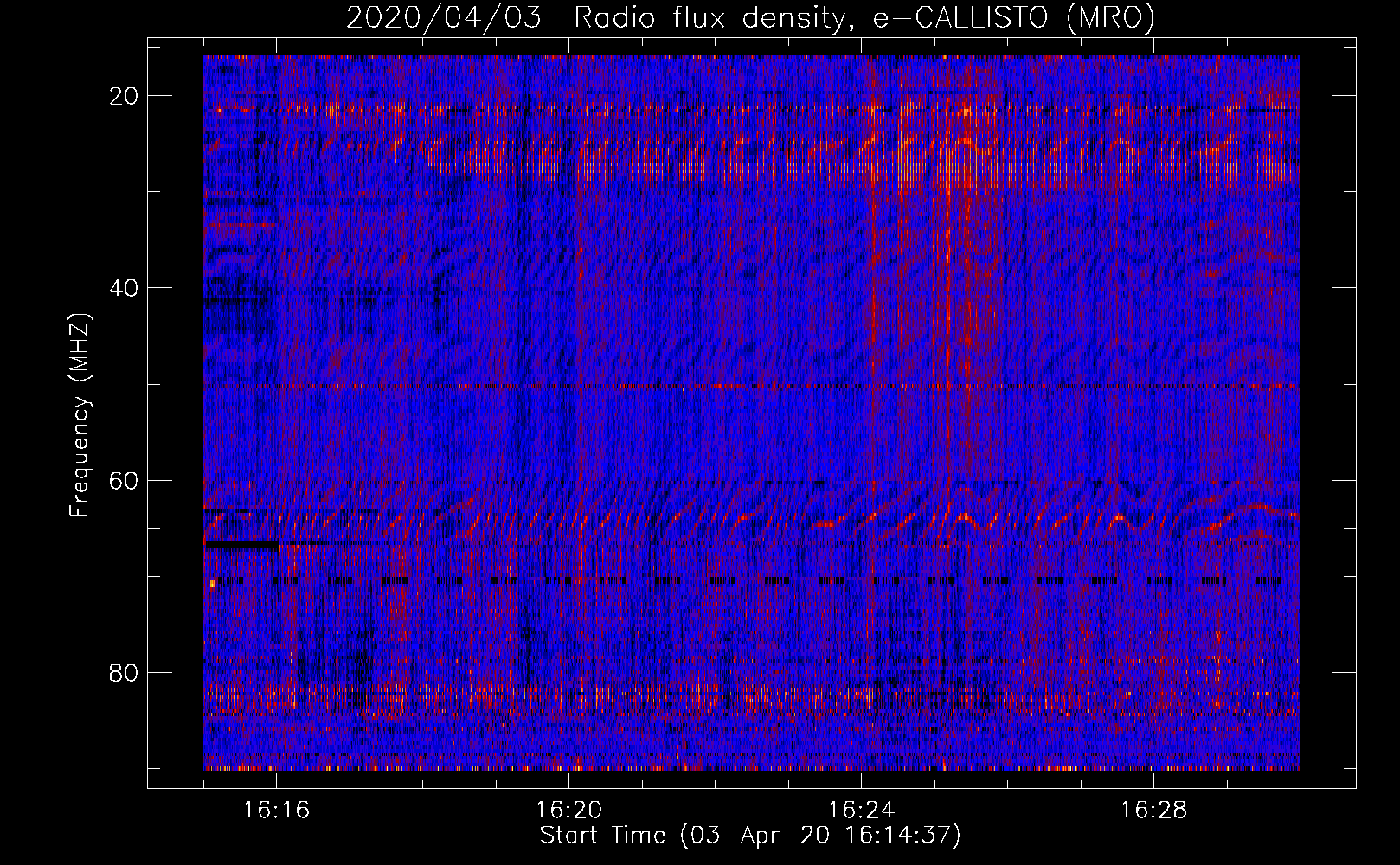Click the 'Start Time (03-Apr-20 16:14:37)' label
The width and height of the screenshot is (1400, 865).
(750, 836)
